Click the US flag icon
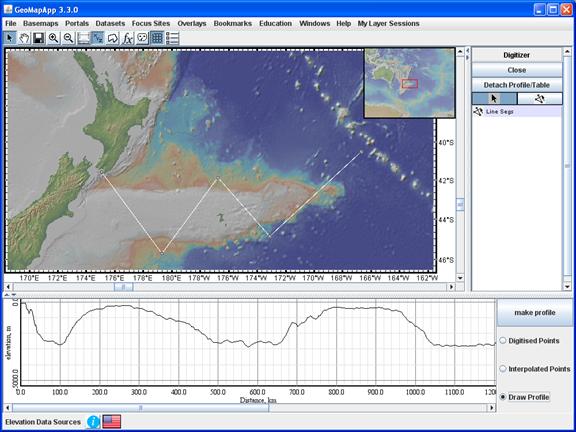Image resolution: width=576 pixels, height=432 pixels. [112, 422]
